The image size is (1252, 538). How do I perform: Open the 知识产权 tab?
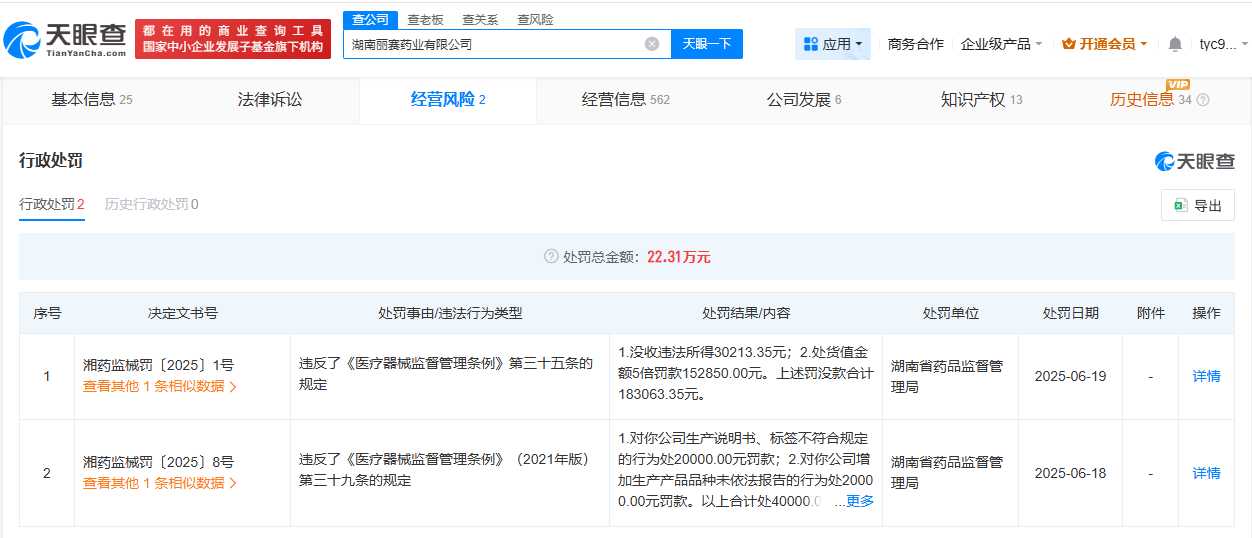point(981,100)
